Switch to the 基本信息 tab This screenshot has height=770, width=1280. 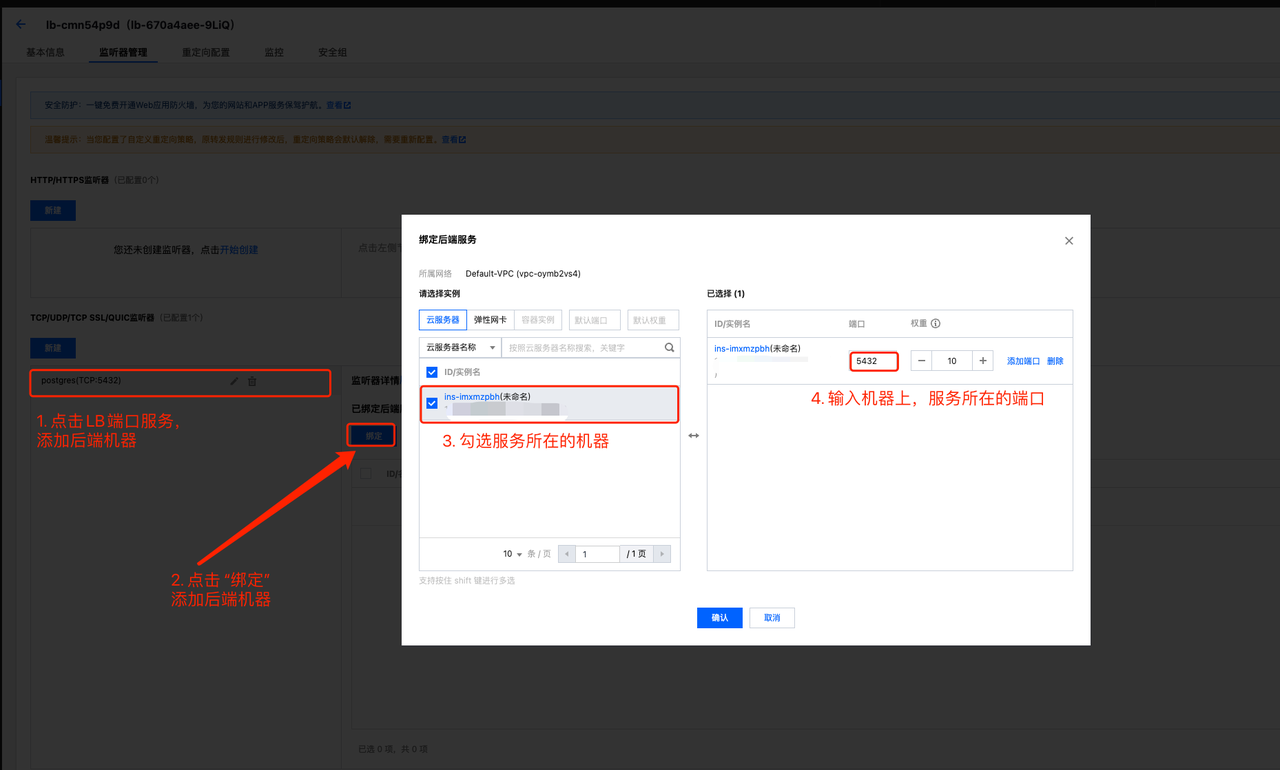click(x=45, y=52)
